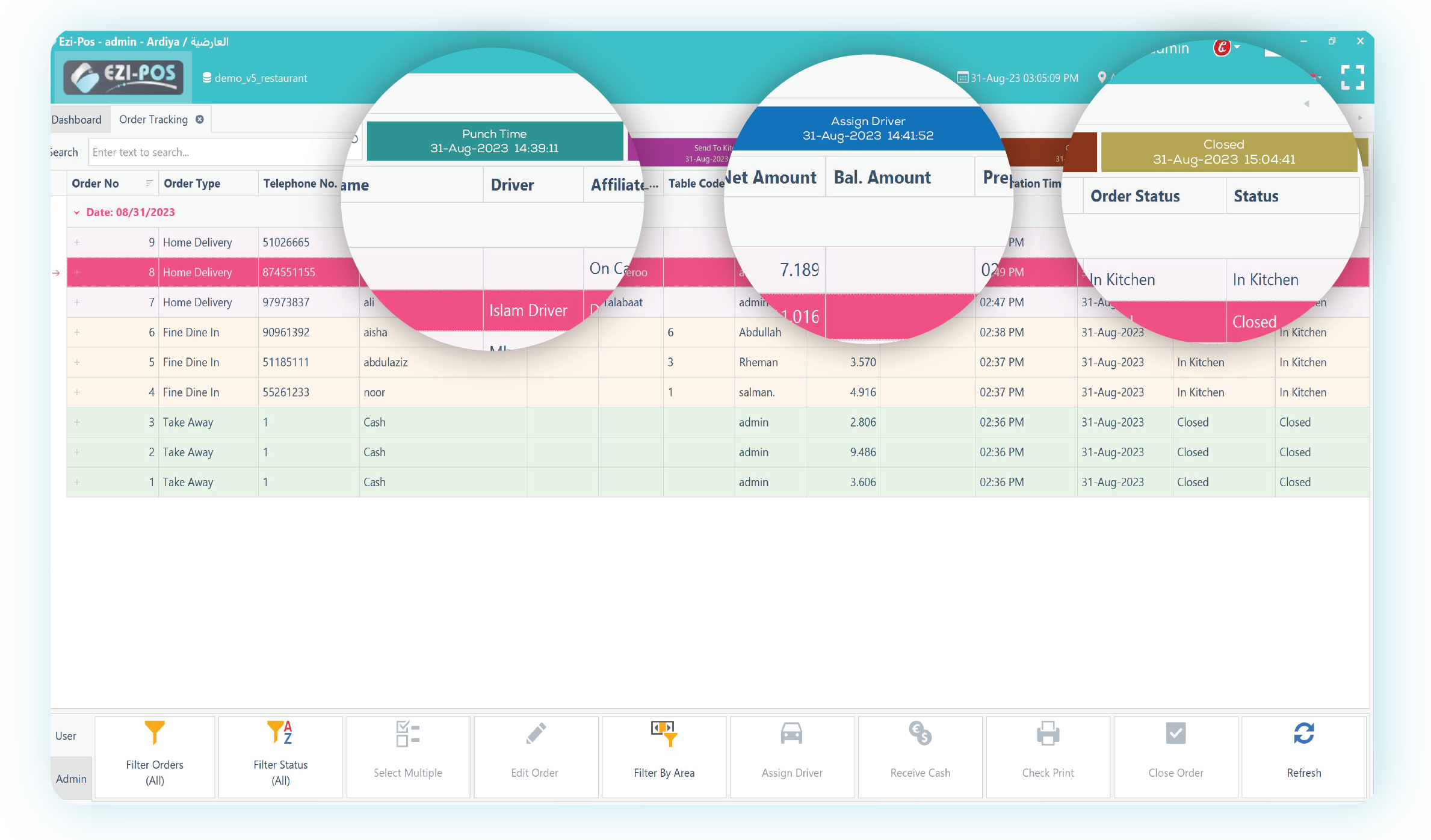This screenshot has height=840, width=1431.
Task: Click the Assign Driver car icon
Action: (791, 734)
